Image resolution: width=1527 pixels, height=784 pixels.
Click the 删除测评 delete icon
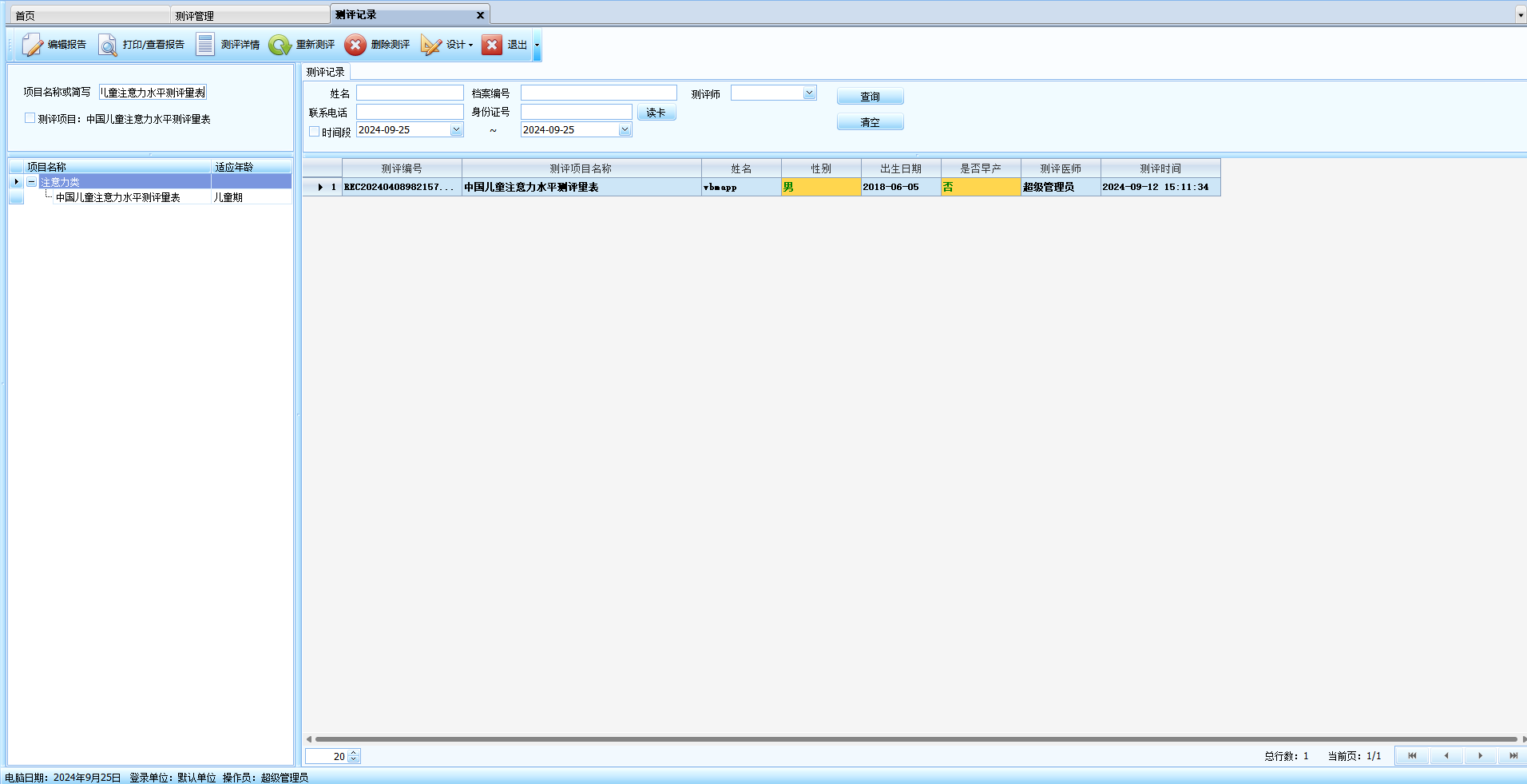(355, 45)
